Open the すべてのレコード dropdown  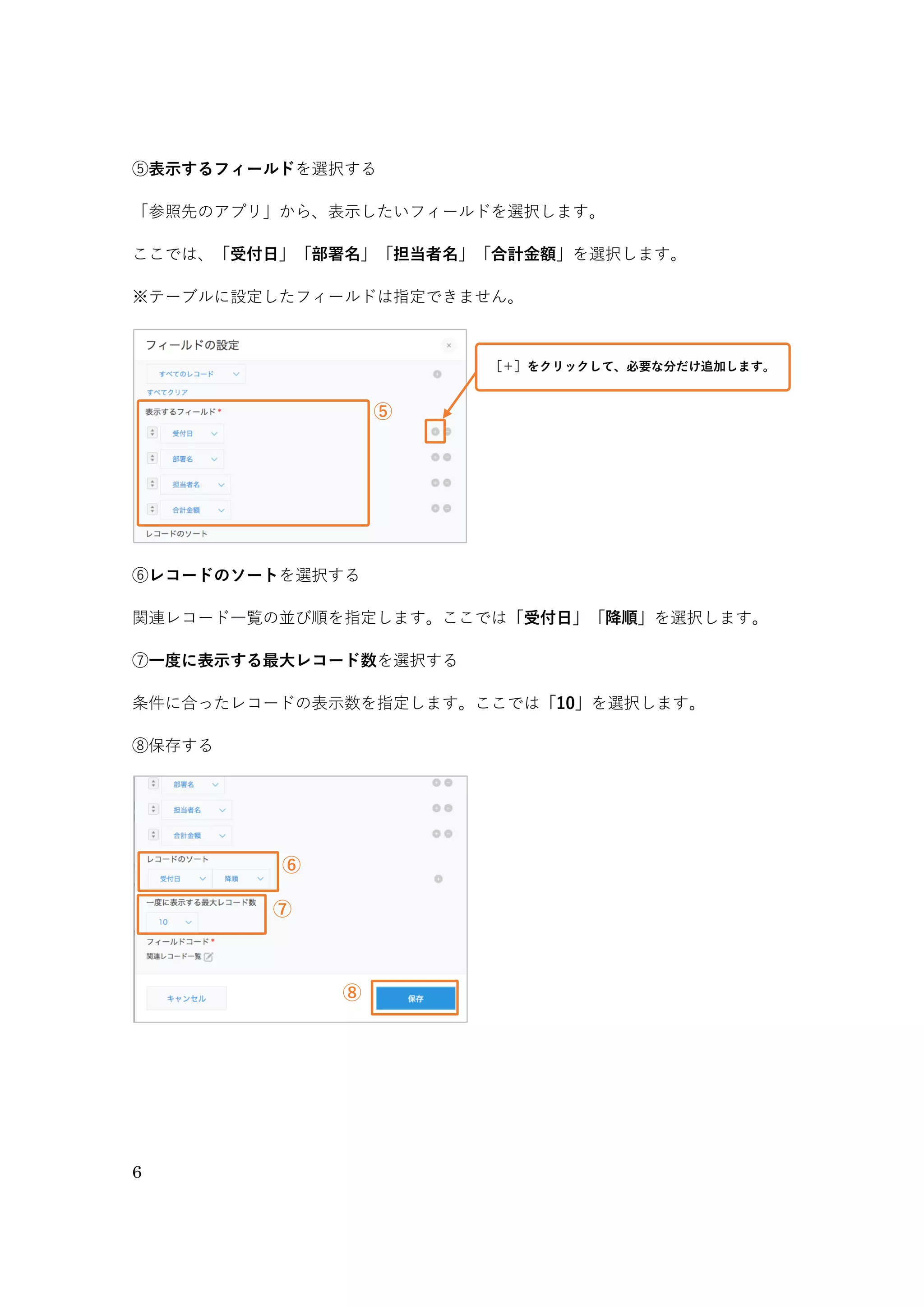196,374
